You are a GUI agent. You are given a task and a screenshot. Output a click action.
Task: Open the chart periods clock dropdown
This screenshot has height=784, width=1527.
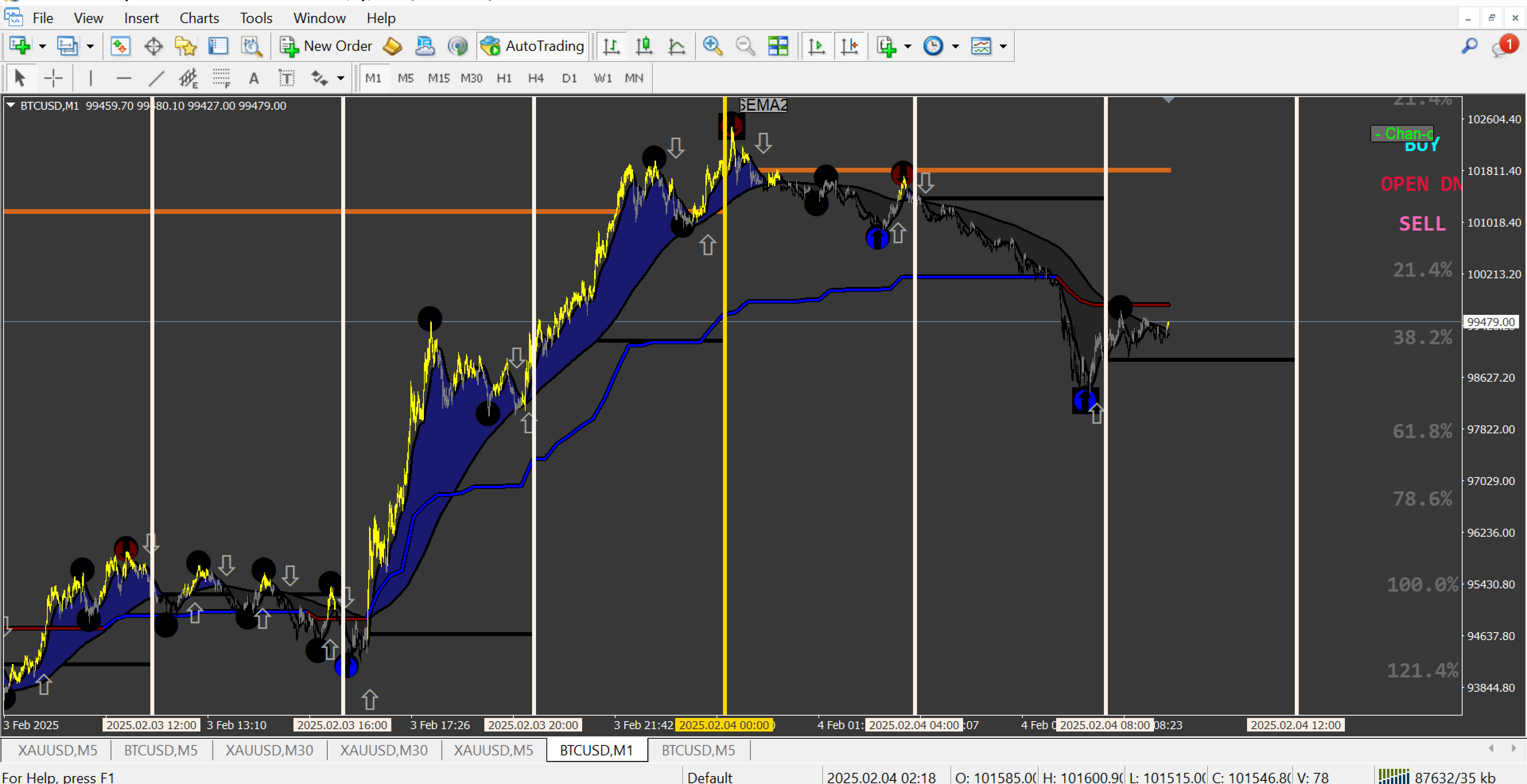(x=955, y=46)
